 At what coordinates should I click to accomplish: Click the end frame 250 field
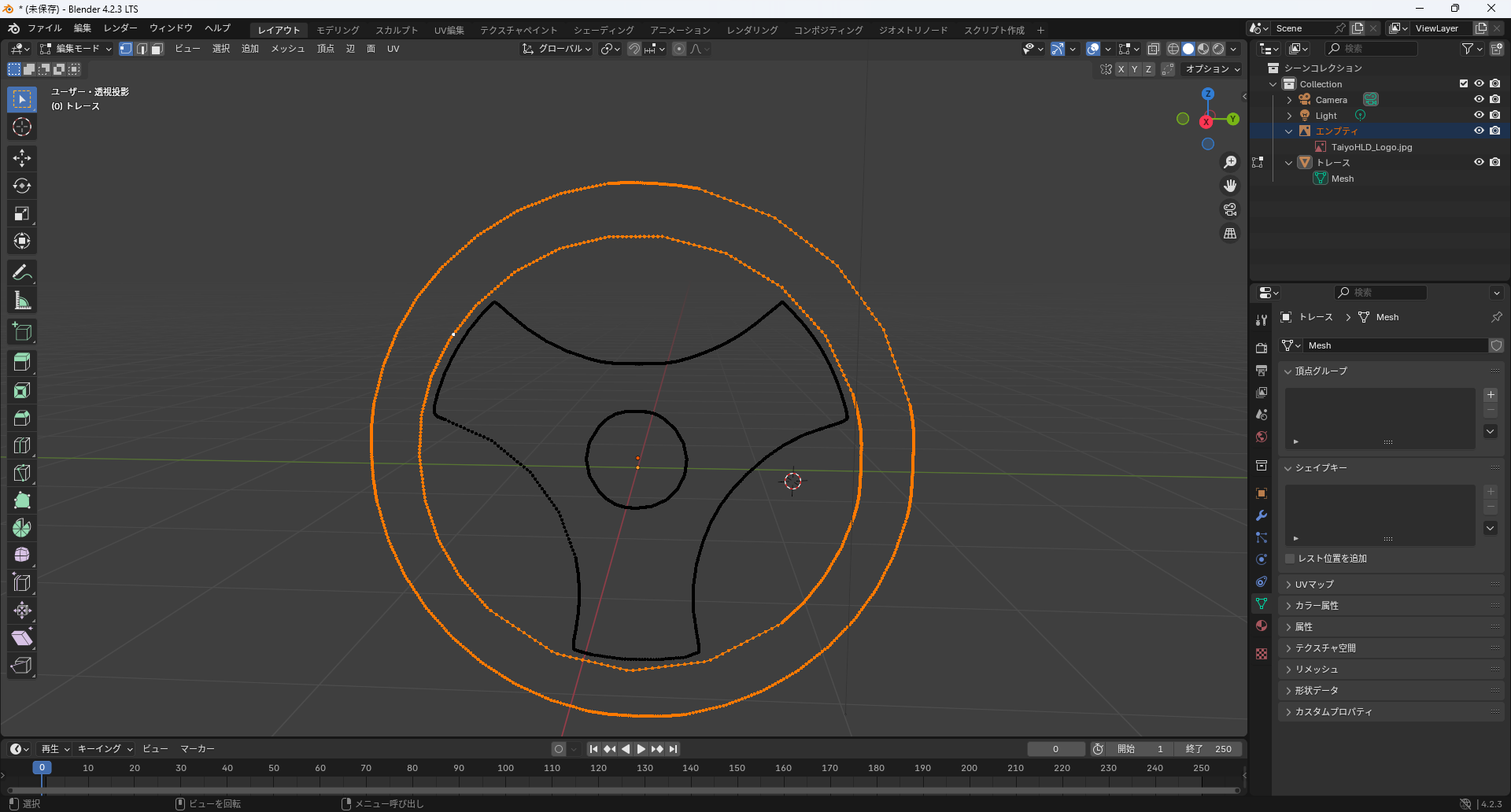(x=1209, y=749)
